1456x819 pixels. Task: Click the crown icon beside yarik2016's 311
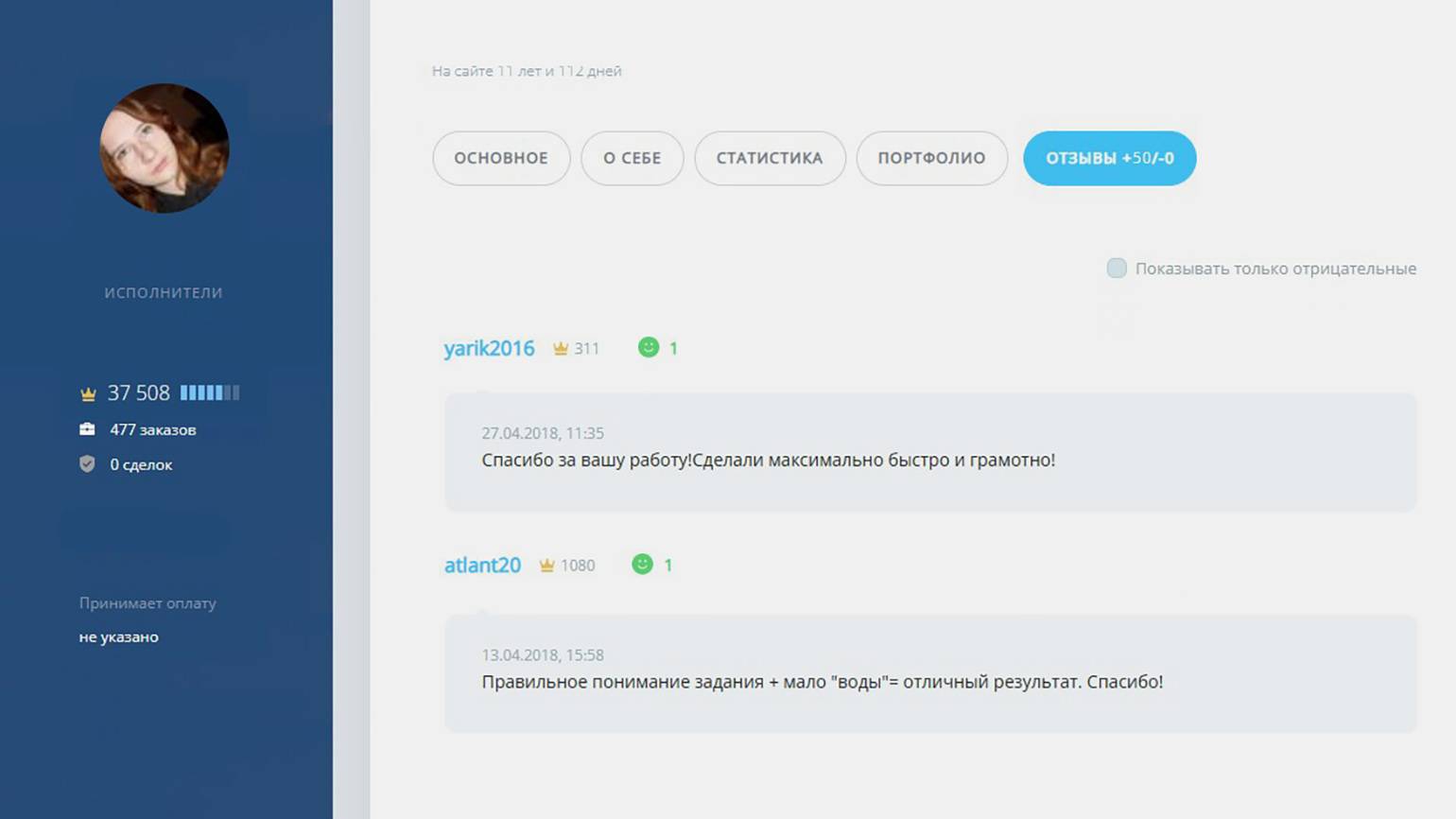click(x=561, y=348)
